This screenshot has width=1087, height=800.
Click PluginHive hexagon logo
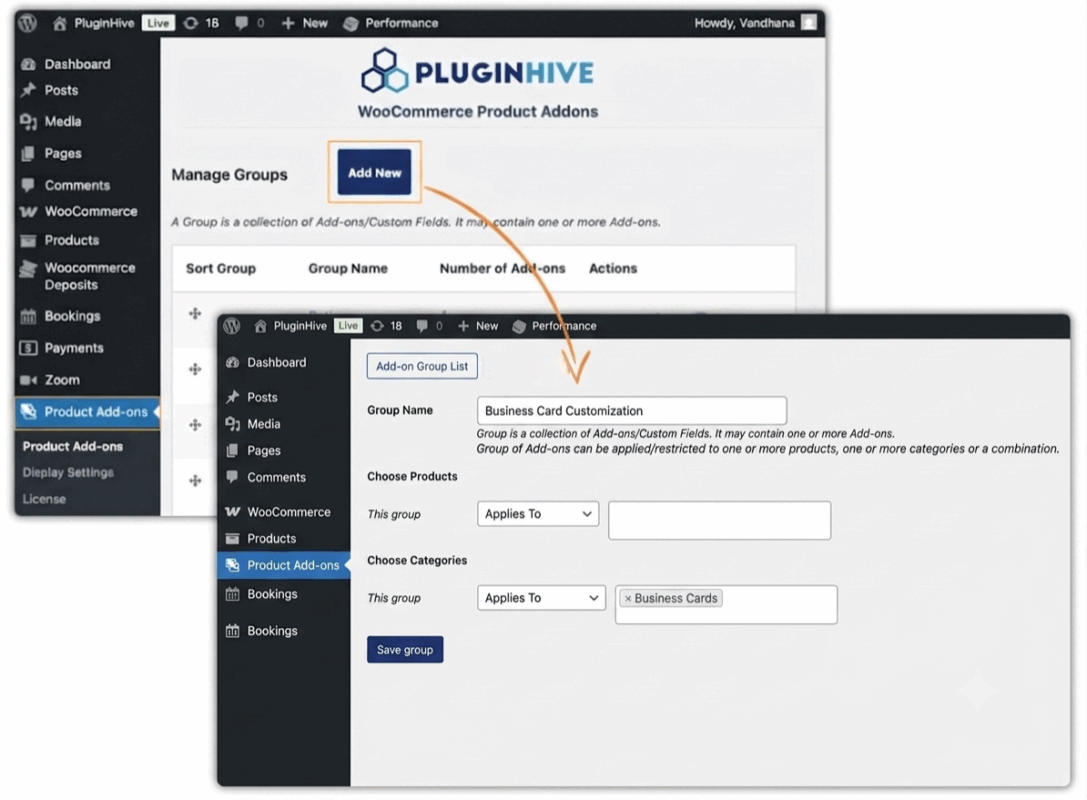384,70
